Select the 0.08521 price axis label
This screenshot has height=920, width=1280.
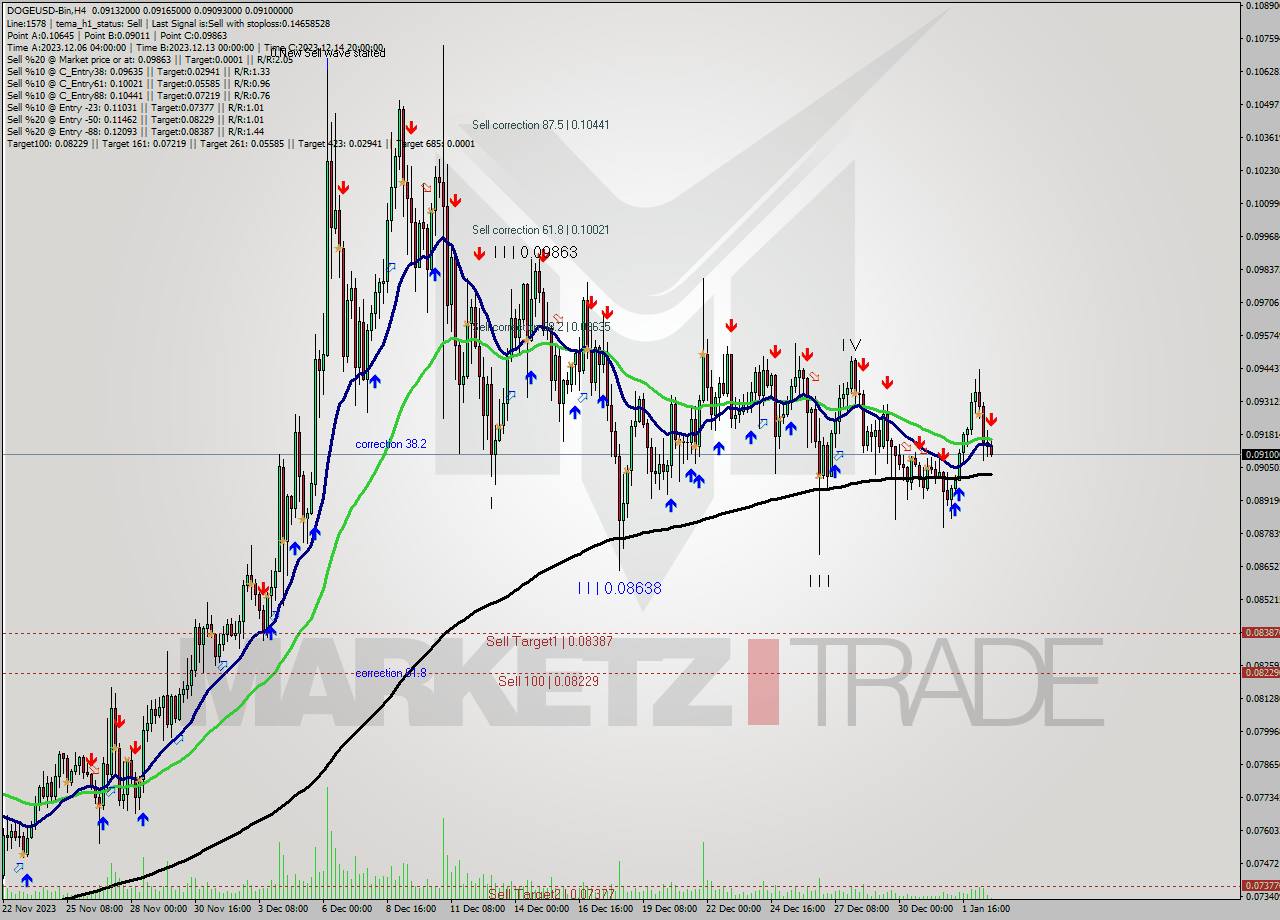click(1262, 599)
